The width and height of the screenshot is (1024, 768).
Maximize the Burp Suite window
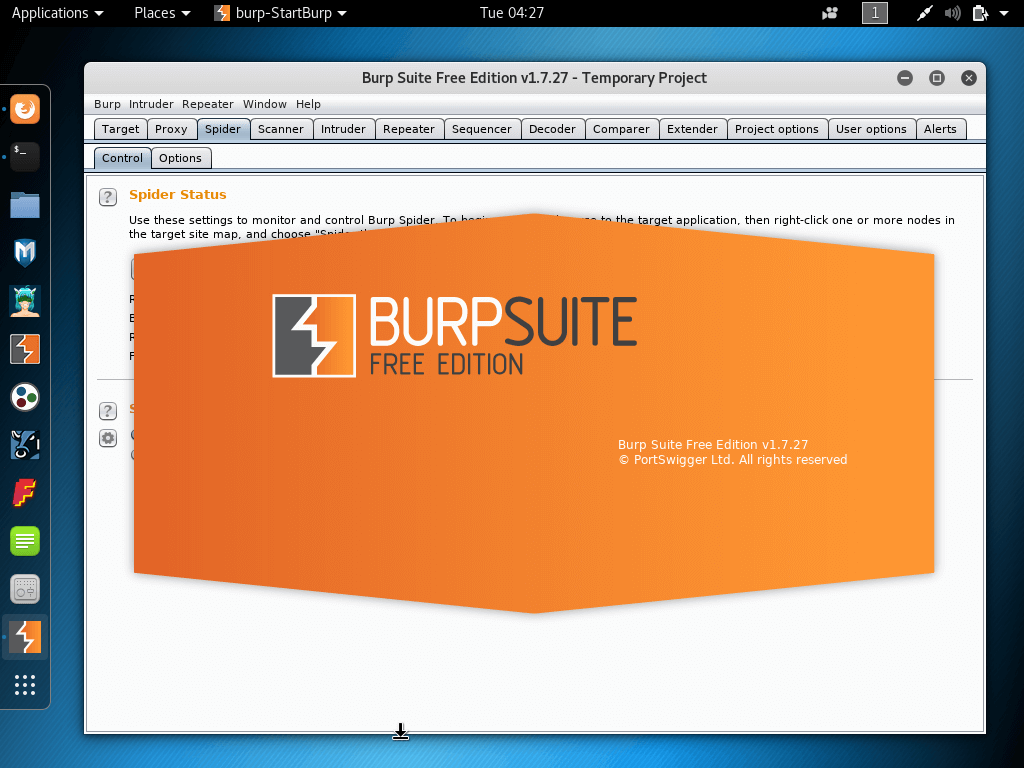point(936,78)
